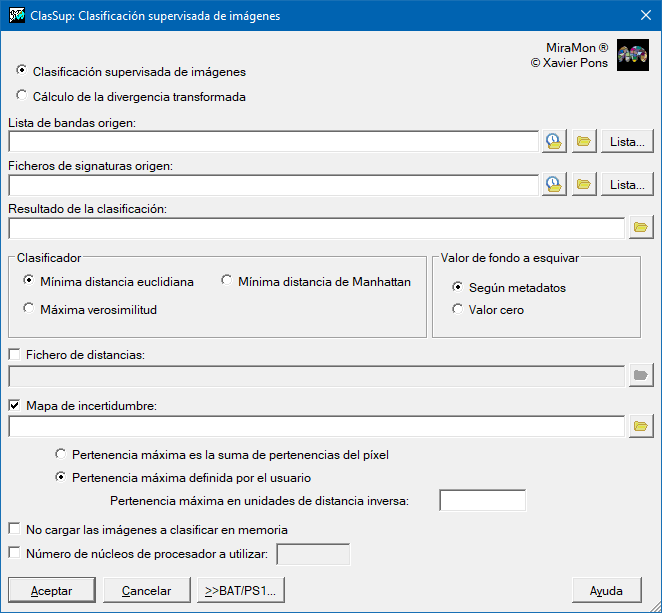
Task: Click the MiraMon logo icon
Action: coord(632,56)
